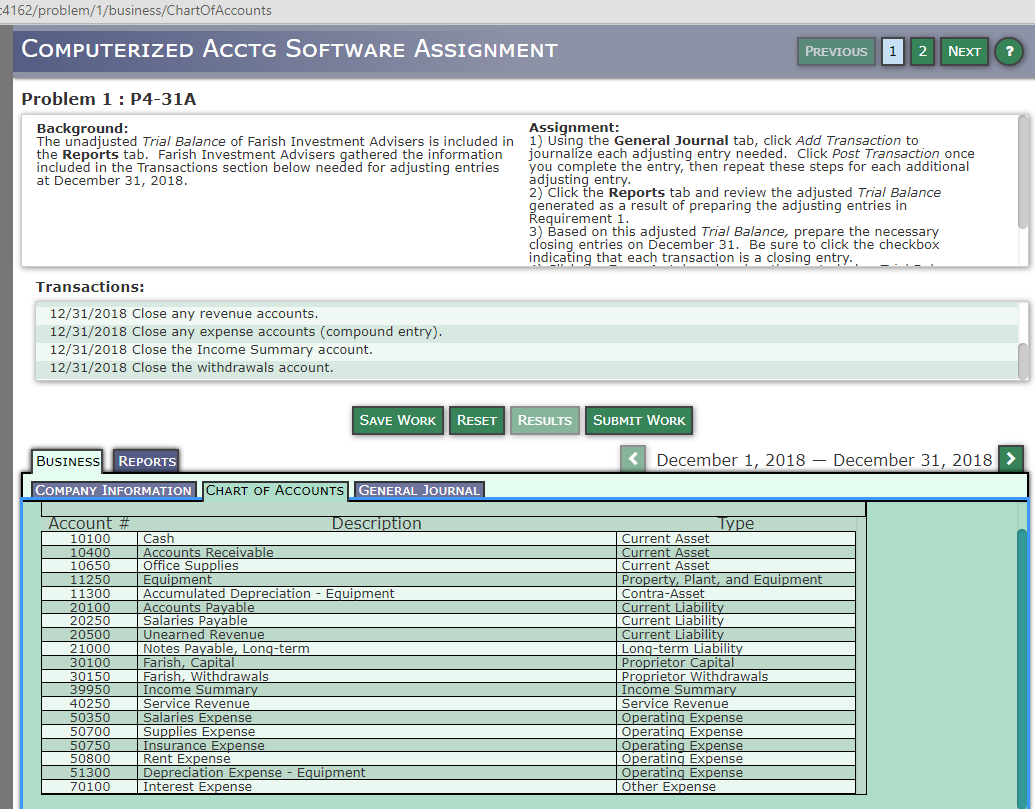This screenshot has width=1035, height=809.
Task: Click the Transactions list scrollbar
Action: (x=1023, y=361)
